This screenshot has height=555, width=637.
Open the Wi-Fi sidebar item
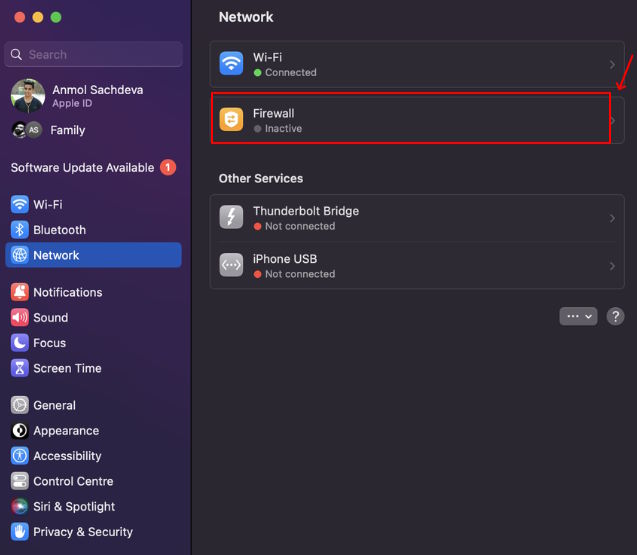[93, 204]
